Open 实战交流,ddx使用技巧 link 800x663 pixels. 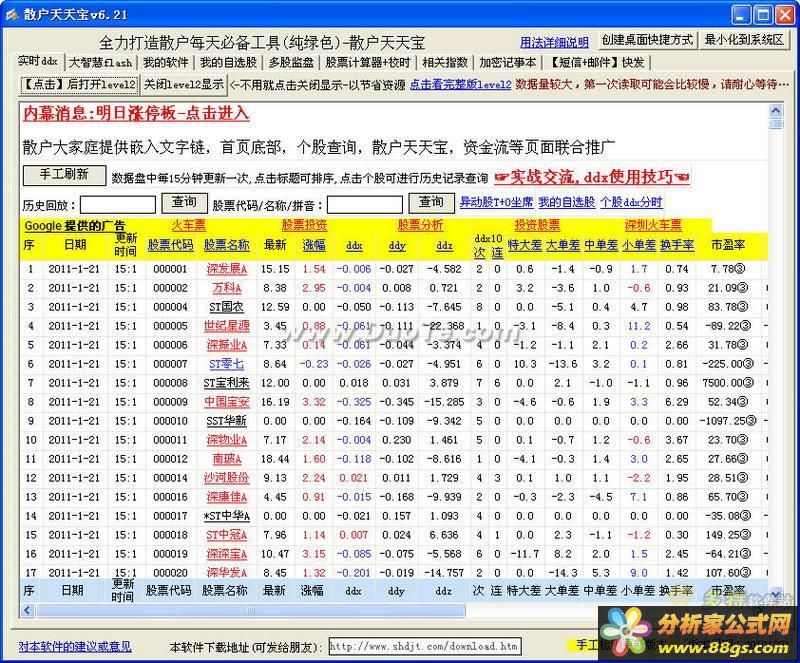tap(592, 177)
